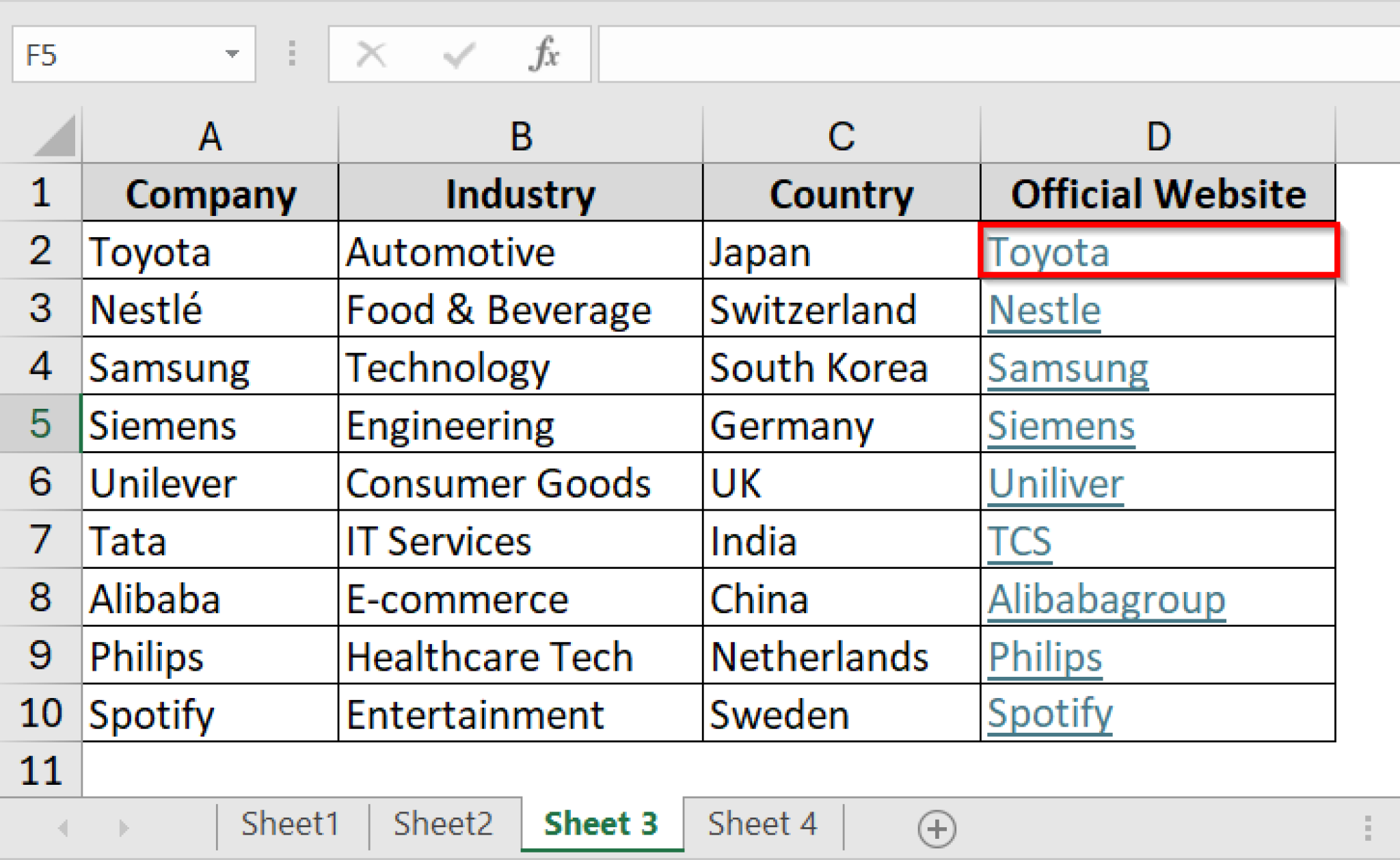
Task: Open the Alibabagroup hyperlink in cell D8
Action: click(1106, 598)
